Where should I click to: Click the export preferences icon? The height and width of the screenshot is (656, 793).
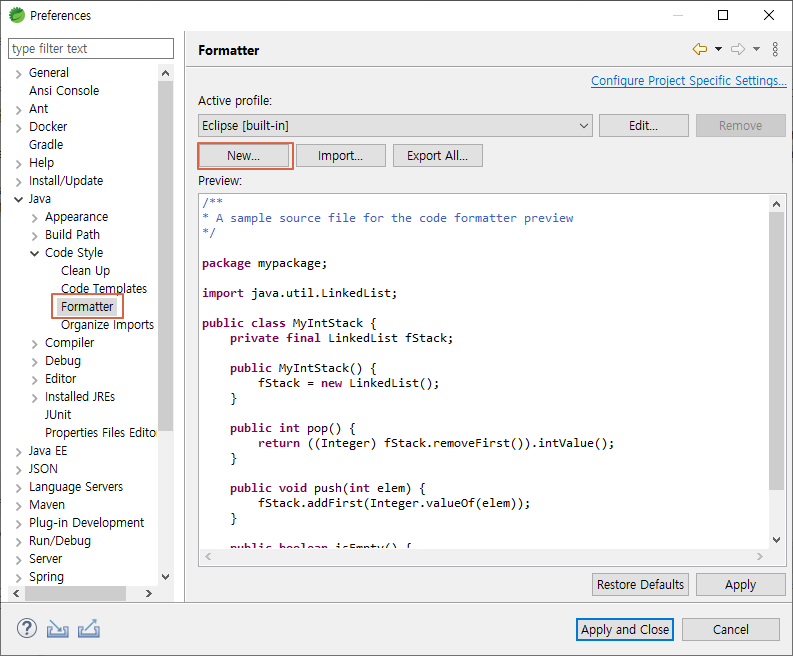[x=89, y=629]
